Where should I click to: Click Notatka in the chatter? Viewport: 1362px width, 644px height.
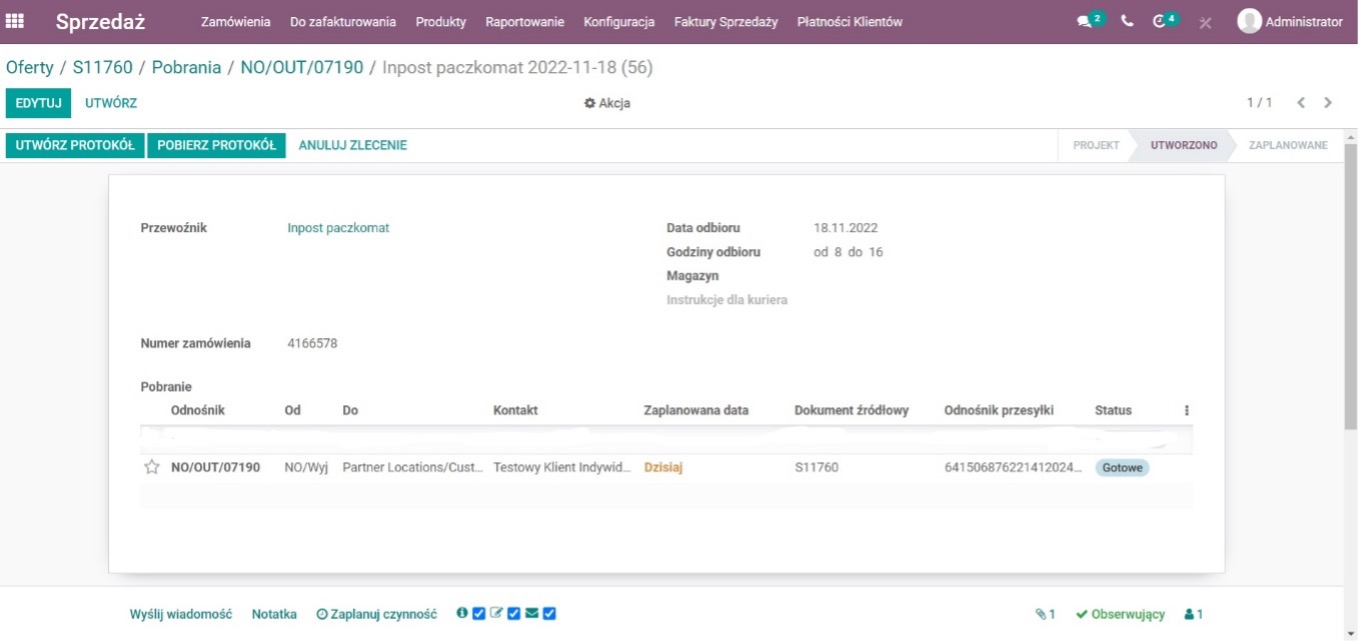(x=274, y=614)
